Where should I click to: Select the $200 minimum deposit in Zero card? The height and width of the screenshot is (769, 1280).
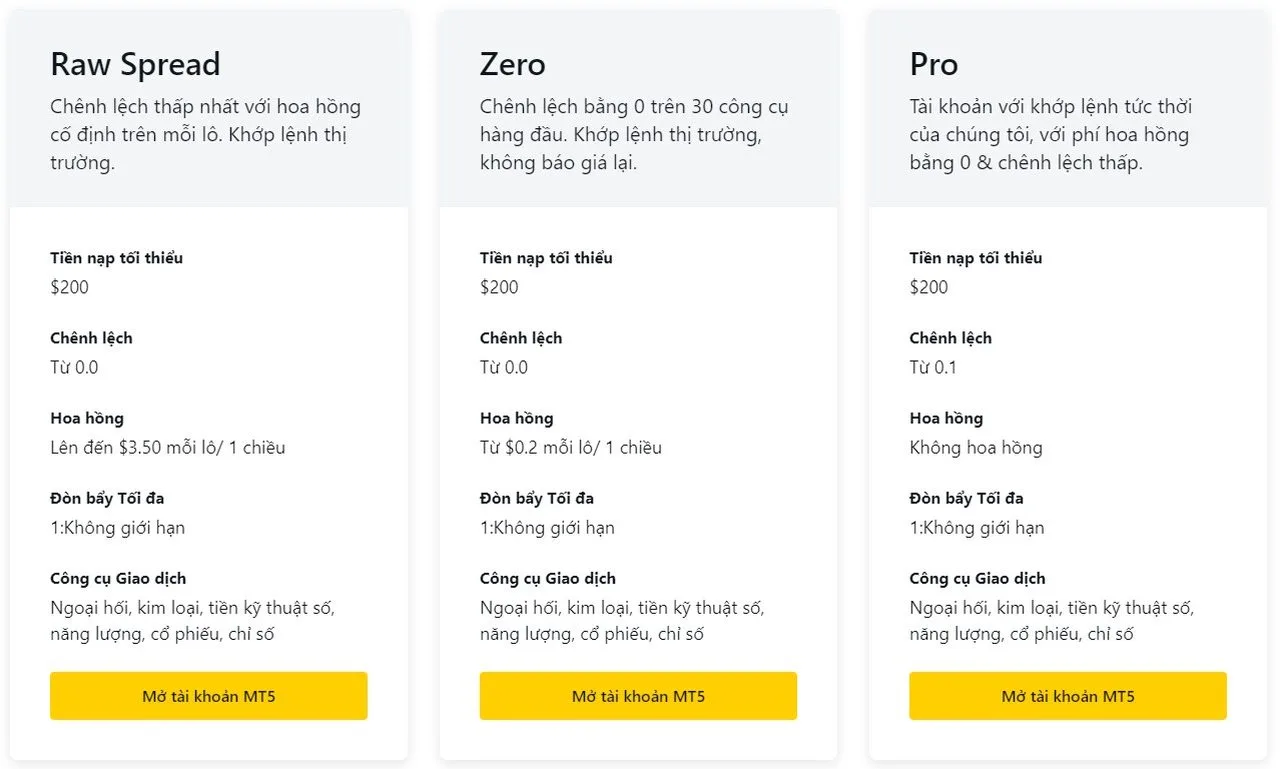coord(499,287)
